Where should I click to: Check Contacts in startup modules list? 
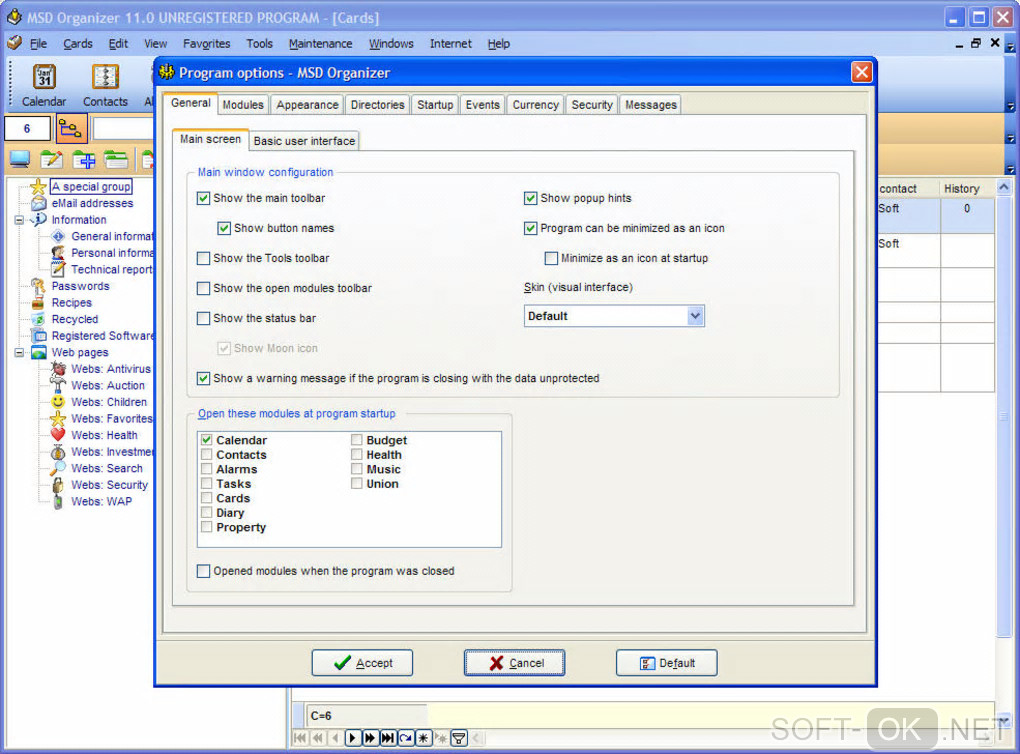point(207,454)
